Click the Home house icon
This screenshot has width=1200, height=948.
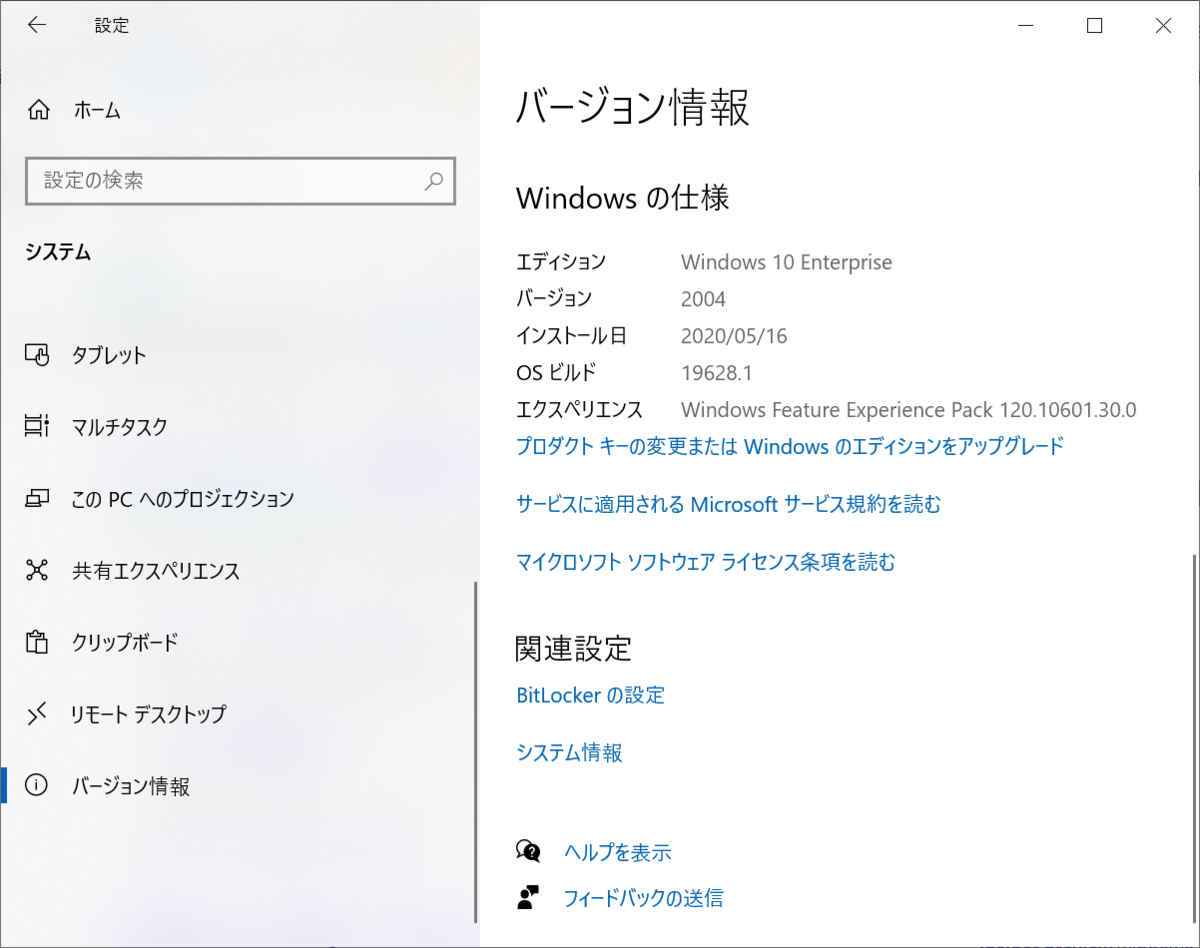37,110
